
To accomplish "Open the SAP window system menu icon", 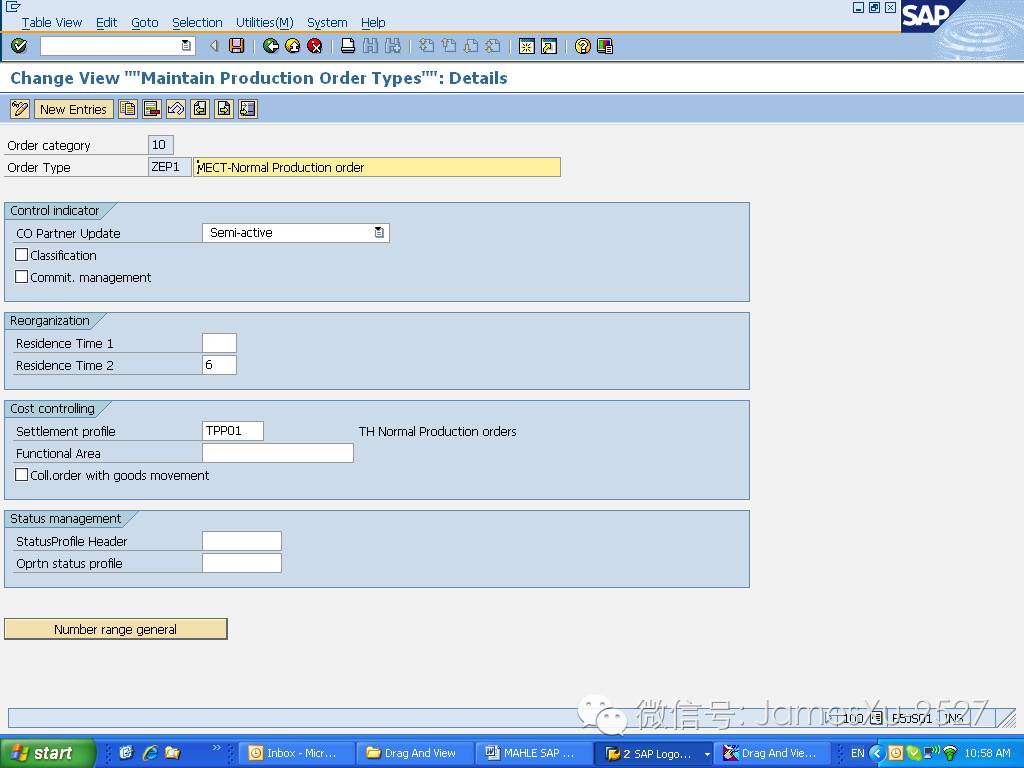I will coord(13,7).
